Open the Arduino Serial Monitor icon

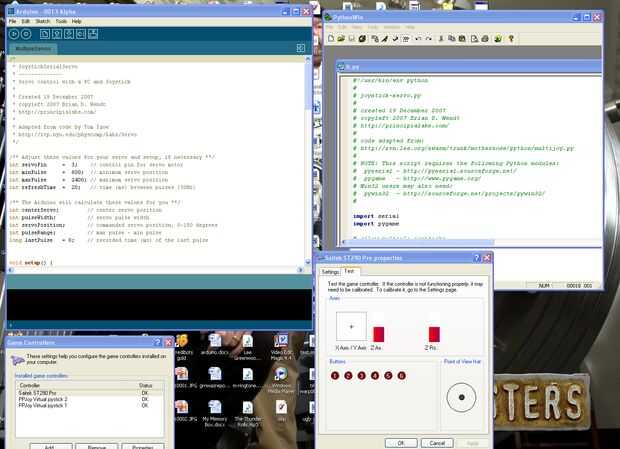click(93, 34)
